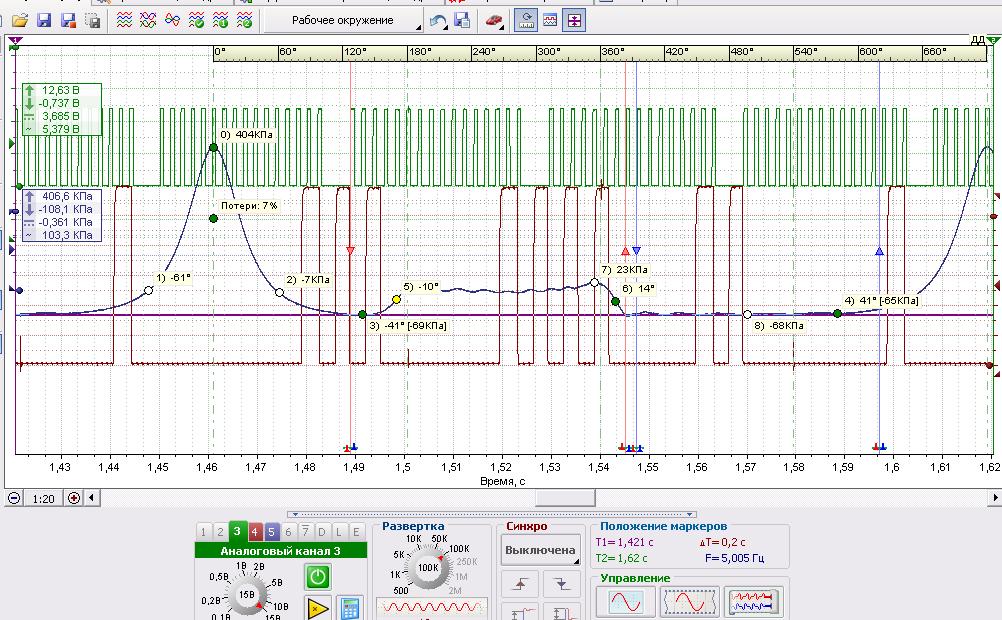Toggle the ruler measurement toolbar button
Image resolution: width=1002 pixels, height=620 pixels.
[x=526, y=20]
